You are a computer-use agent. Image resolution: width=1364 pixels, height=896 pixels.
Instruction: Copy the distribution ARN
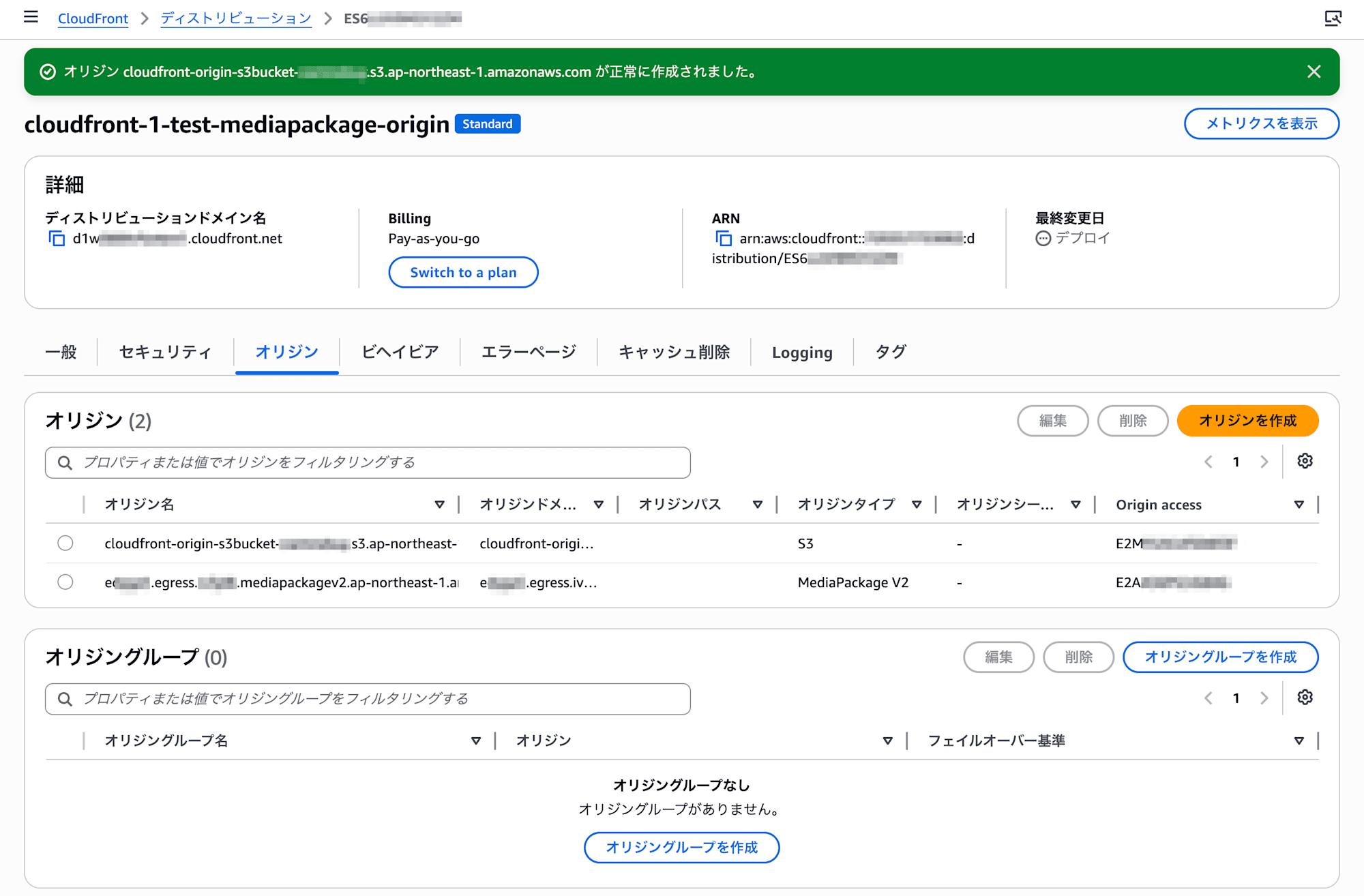[723, 239]
